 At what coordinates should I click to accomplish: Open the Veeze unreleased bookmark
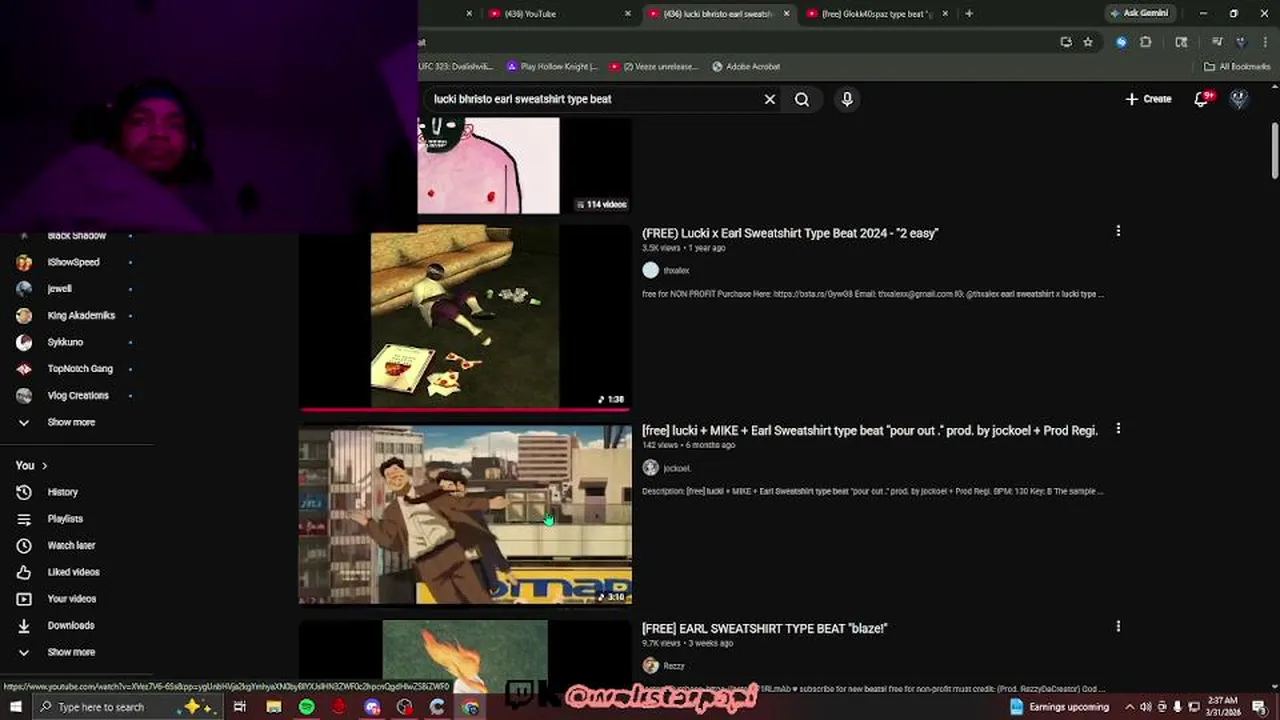click(x=654, y=67)
